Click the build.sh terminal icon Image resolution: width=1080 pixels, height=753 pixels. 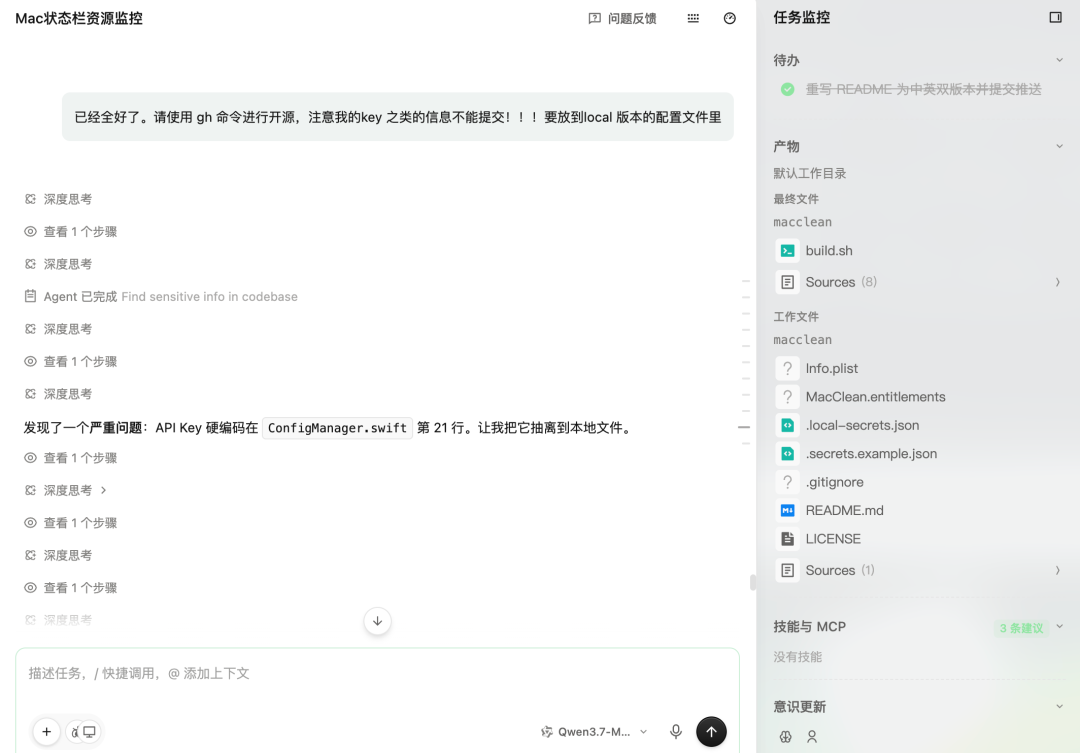787,251
